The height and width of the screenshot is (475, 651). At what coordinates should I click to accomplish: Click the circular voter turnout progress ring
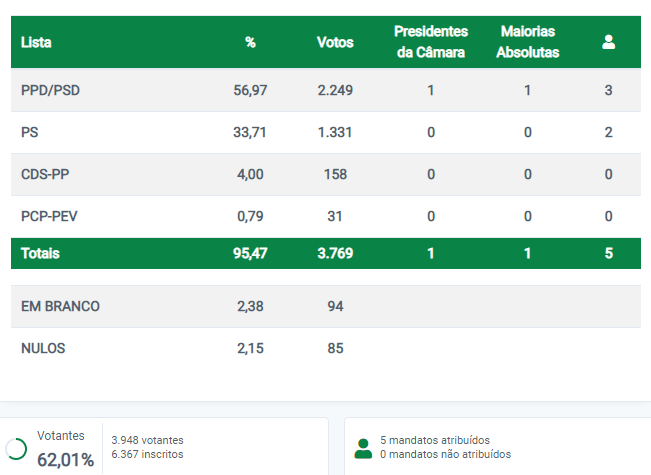(x=16, y=449)
